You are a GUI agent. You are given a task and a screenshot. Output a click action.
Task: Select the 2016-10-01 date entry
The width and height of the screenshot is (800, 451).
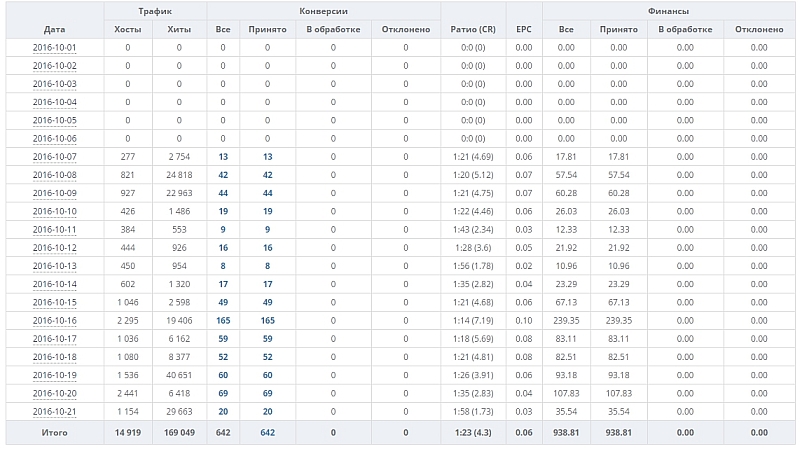tap(54, 47)
